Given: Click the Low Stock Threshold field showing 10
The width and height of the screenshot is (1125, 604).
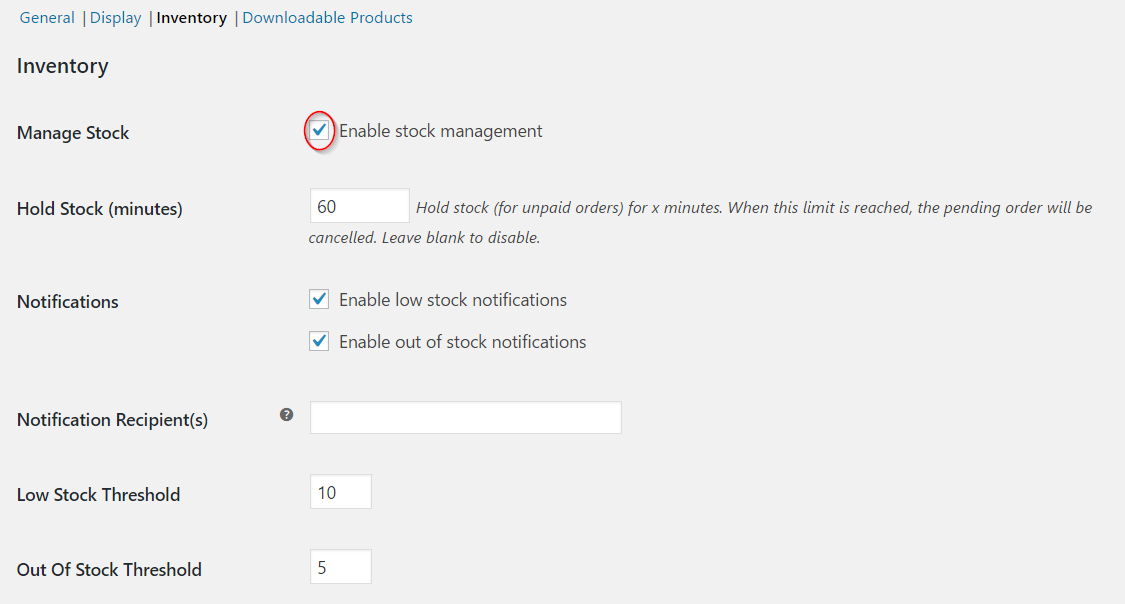Looking at the screenshot, I should 341,492.
